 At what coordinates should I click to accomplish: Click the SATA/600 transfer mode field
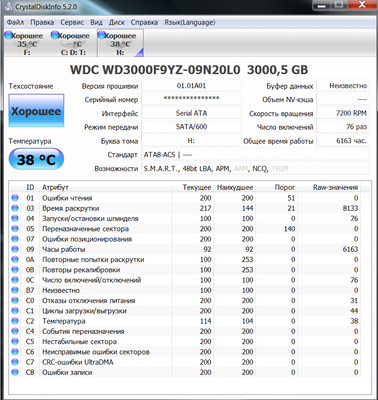191,127
